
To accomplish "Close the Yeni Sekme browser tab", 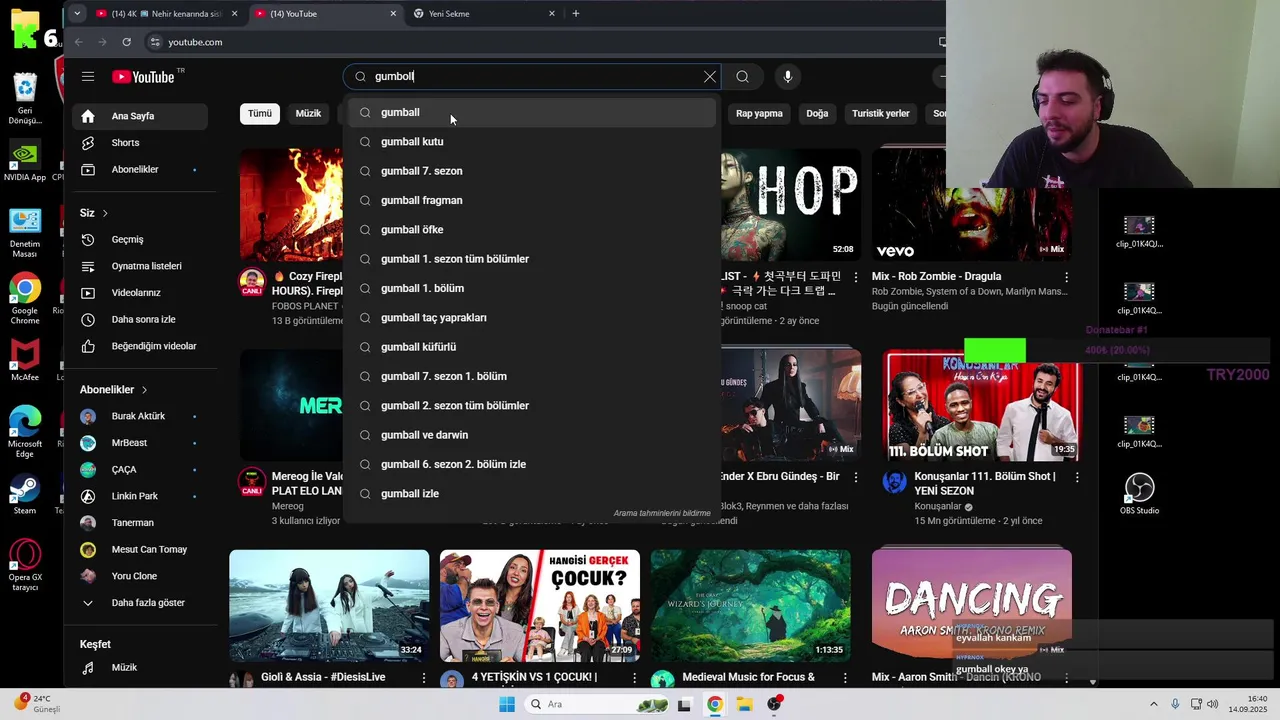I will coord(551,14).
